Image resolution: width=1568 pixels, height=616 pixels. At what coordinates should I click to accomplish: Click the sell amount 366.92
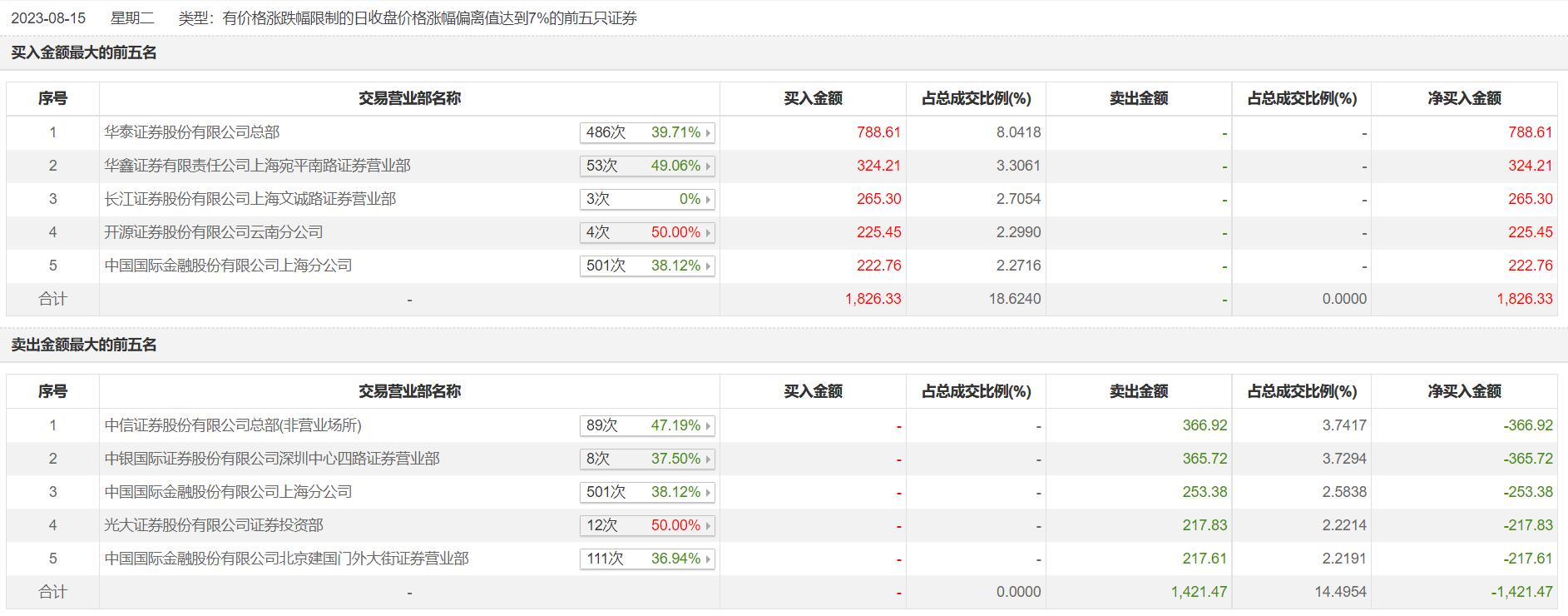[1204, 425]
